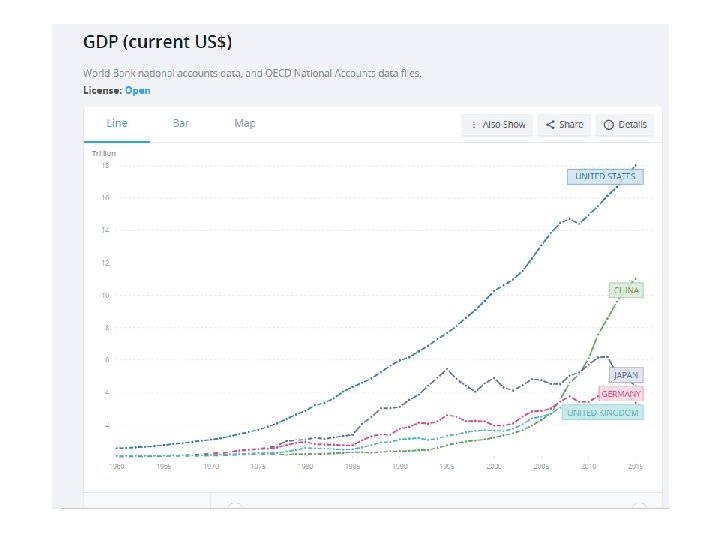The height and width of the screenshot is (540, 720).
Task: Click the three-dots icon beside Also Show
Action: pos(473,125)
